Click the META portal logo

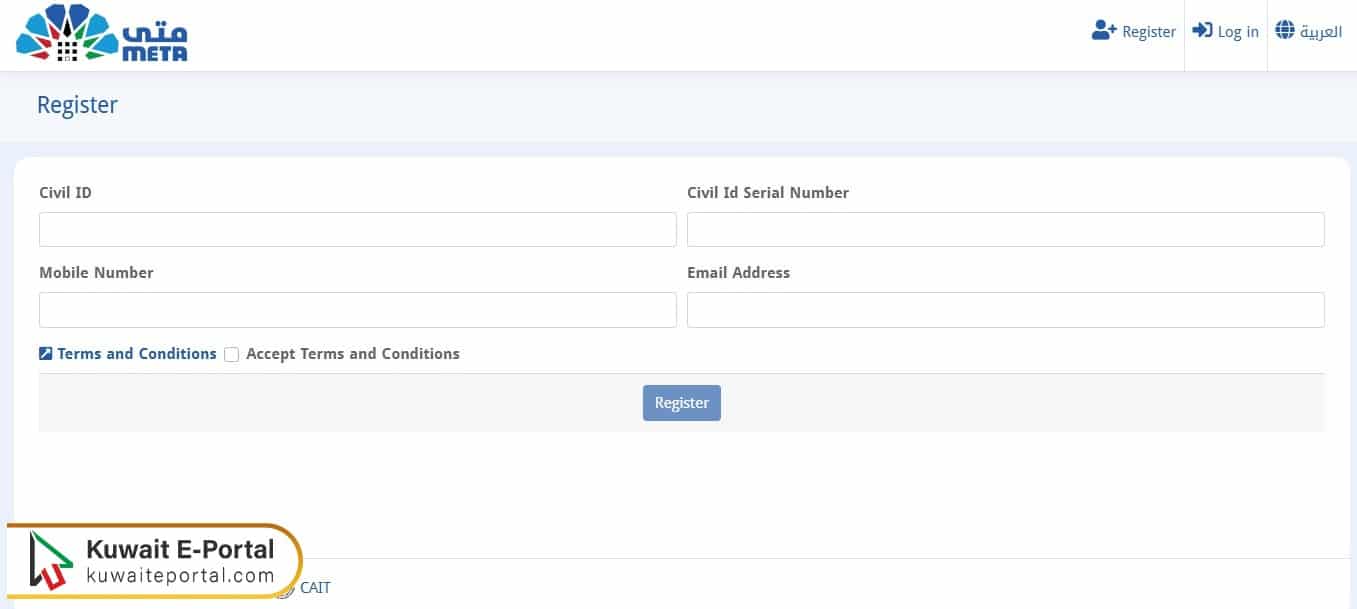coord(100,33)
